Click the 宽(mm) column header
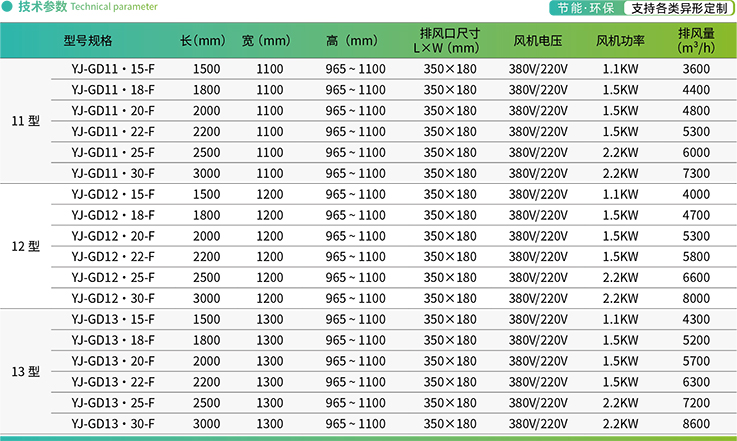The width and height of the screenshot is (737, 441). [266, 42]
